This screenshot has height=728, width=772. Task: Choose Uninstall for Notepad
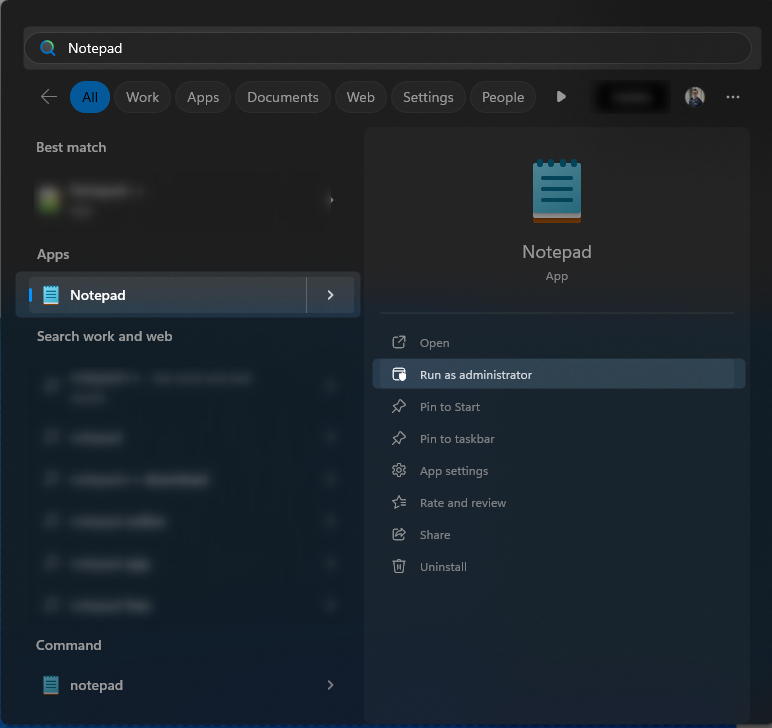pyautogui.click(x=559, y=566)
